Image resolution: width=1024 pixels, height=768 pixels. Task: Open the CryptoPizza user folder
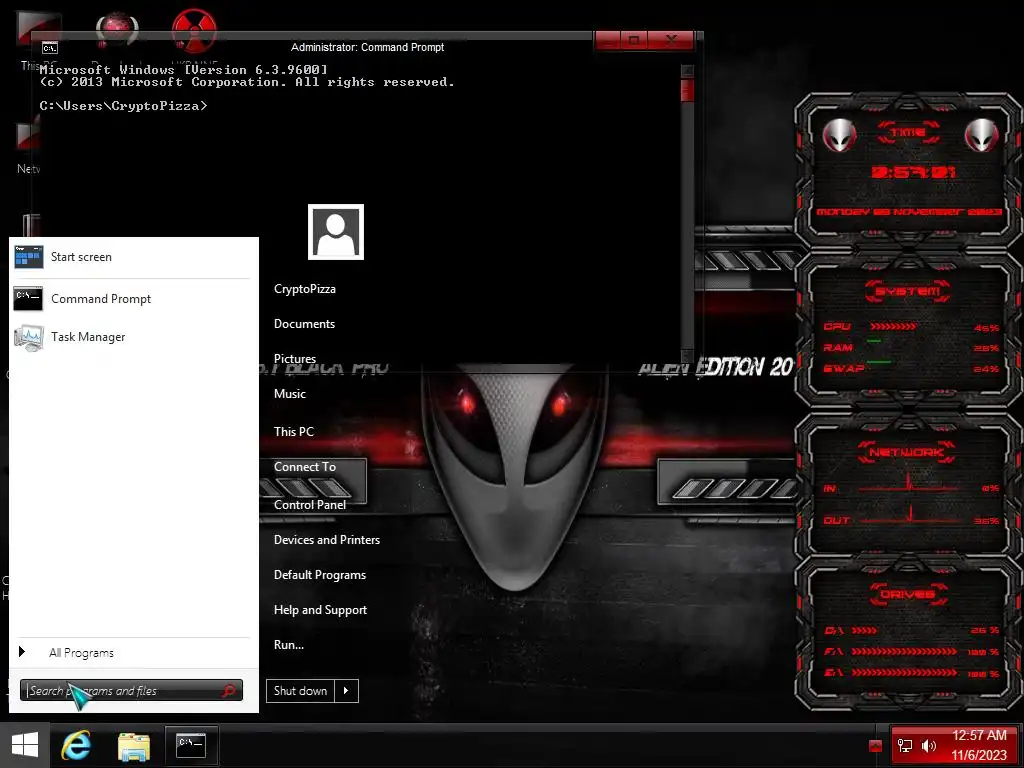[304, 289]
